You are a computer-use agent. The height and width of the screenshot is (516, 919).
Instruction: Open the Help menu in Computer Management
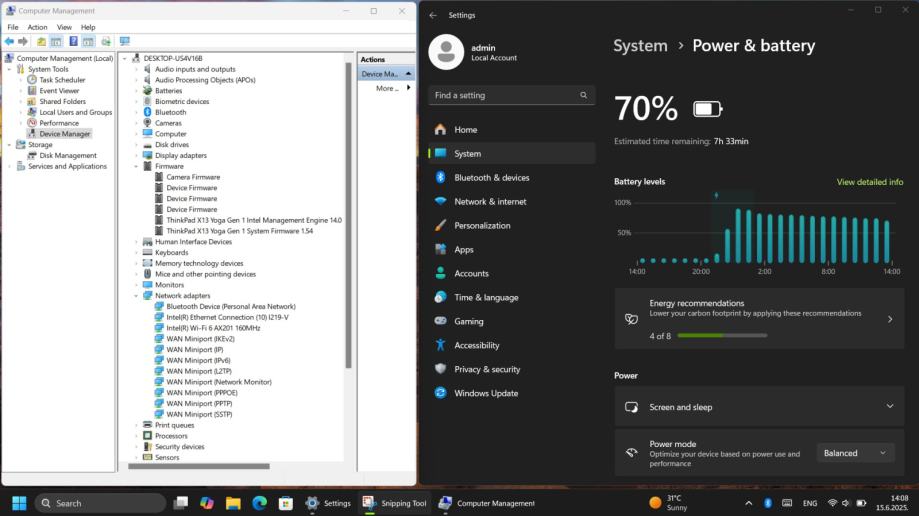(88, 27)
